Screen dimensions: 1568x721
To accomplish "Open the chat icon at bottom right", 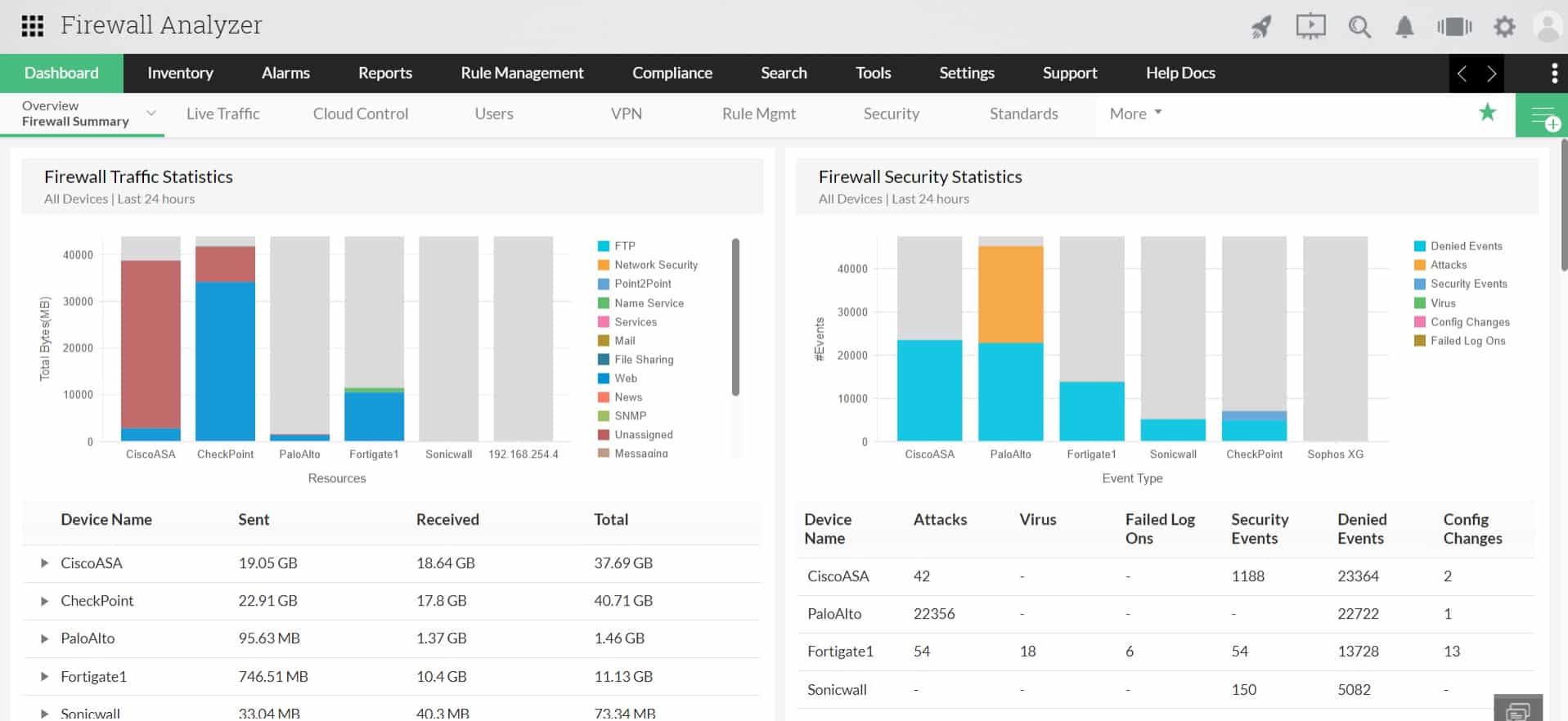I will click(1518, 709).
